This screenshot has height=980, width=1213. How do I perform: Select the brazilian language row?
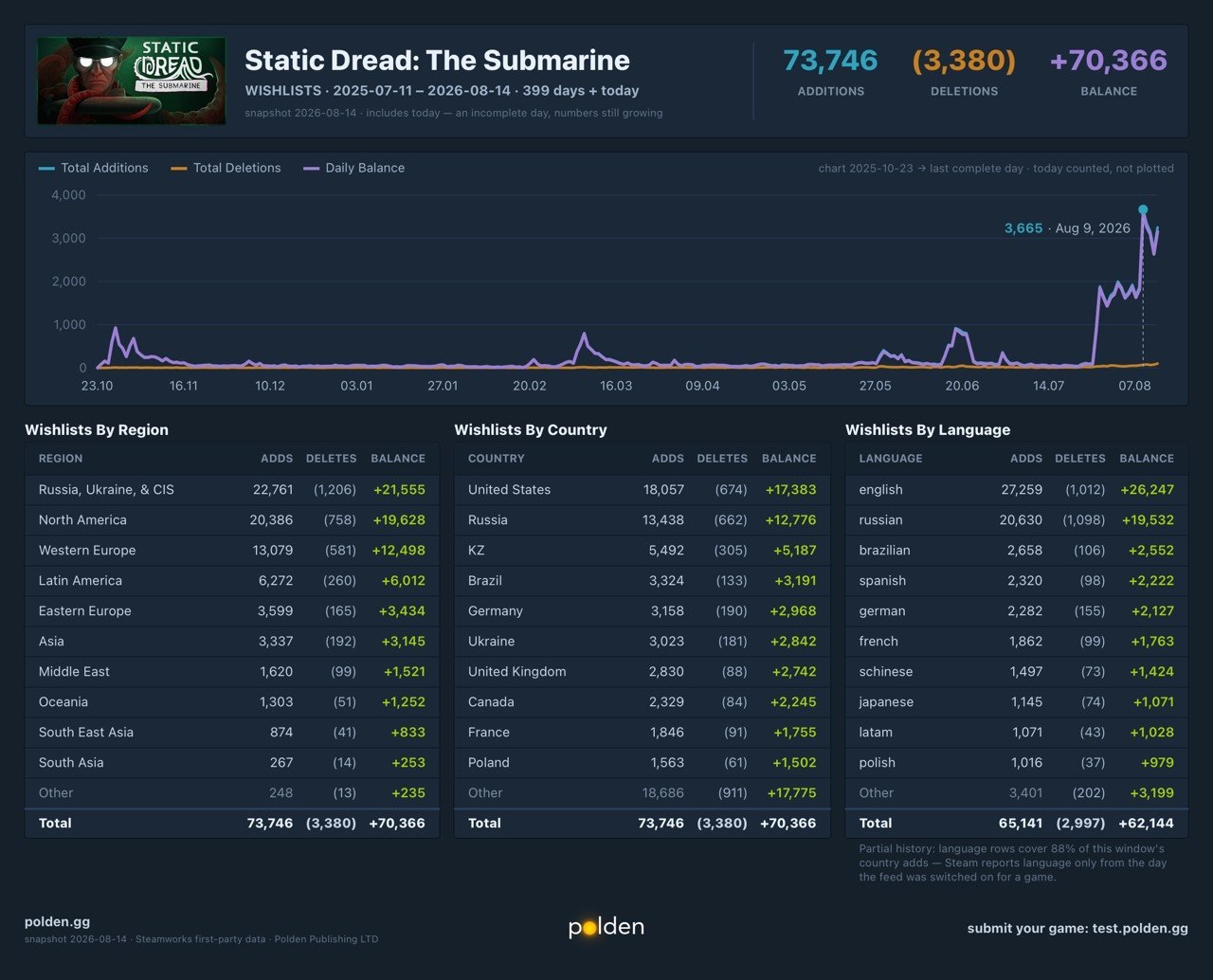click(x=1017, y=551)
